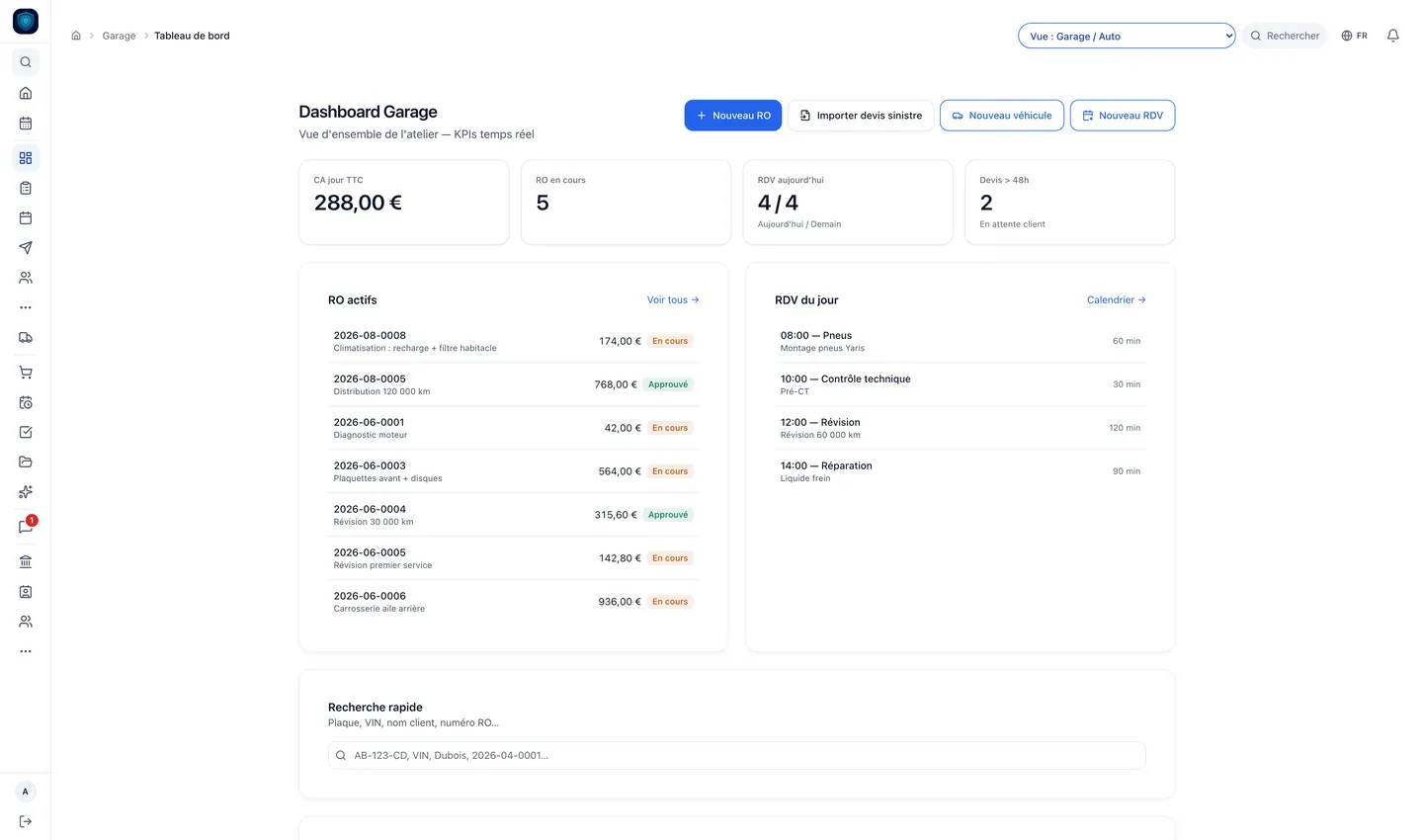
Task: Click Importer devis sinistre
Action: (x=861, y=116)
